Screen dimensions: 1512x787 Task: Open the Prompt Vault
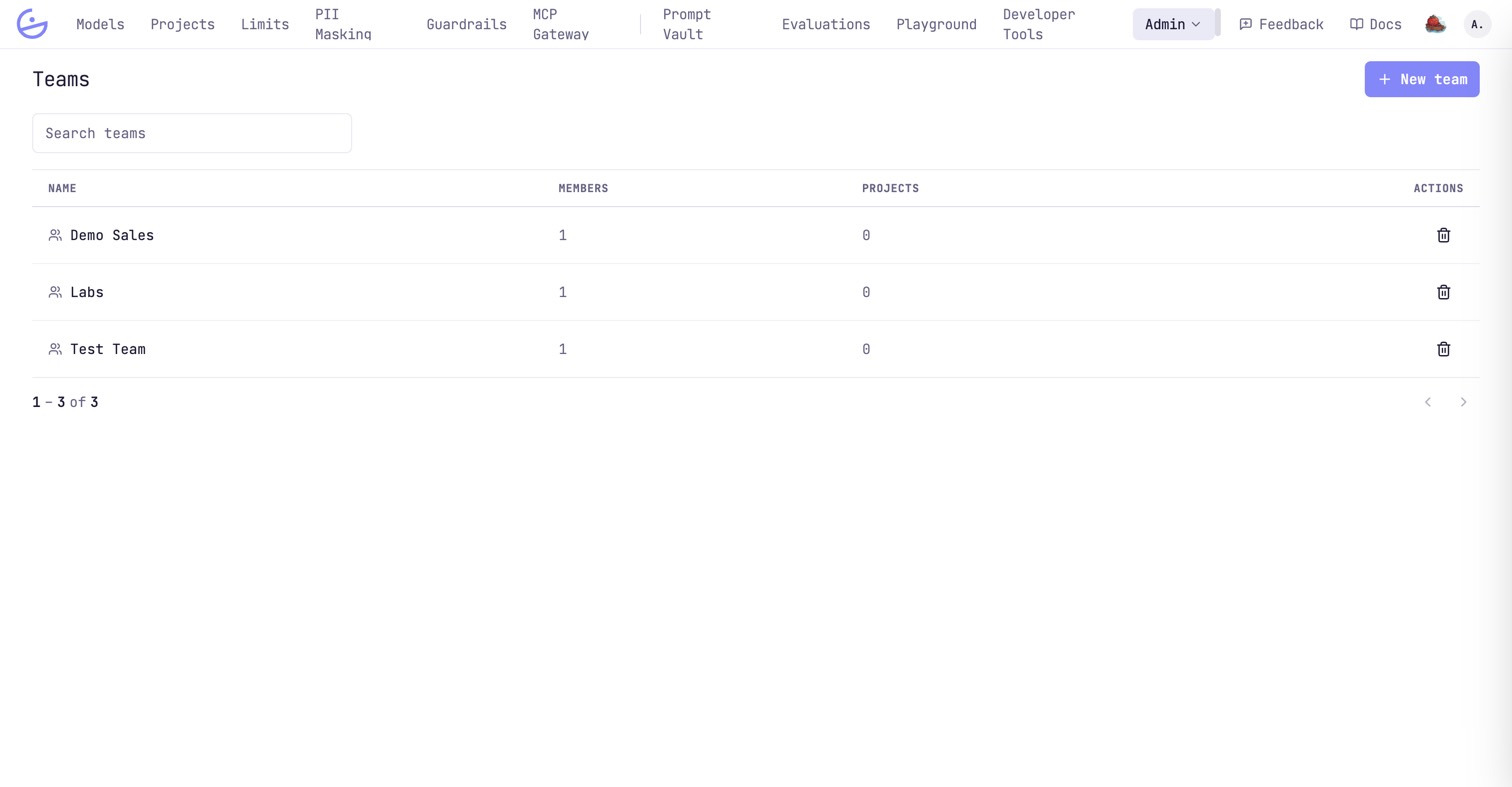pyautogui.click(x=687, y=24)
